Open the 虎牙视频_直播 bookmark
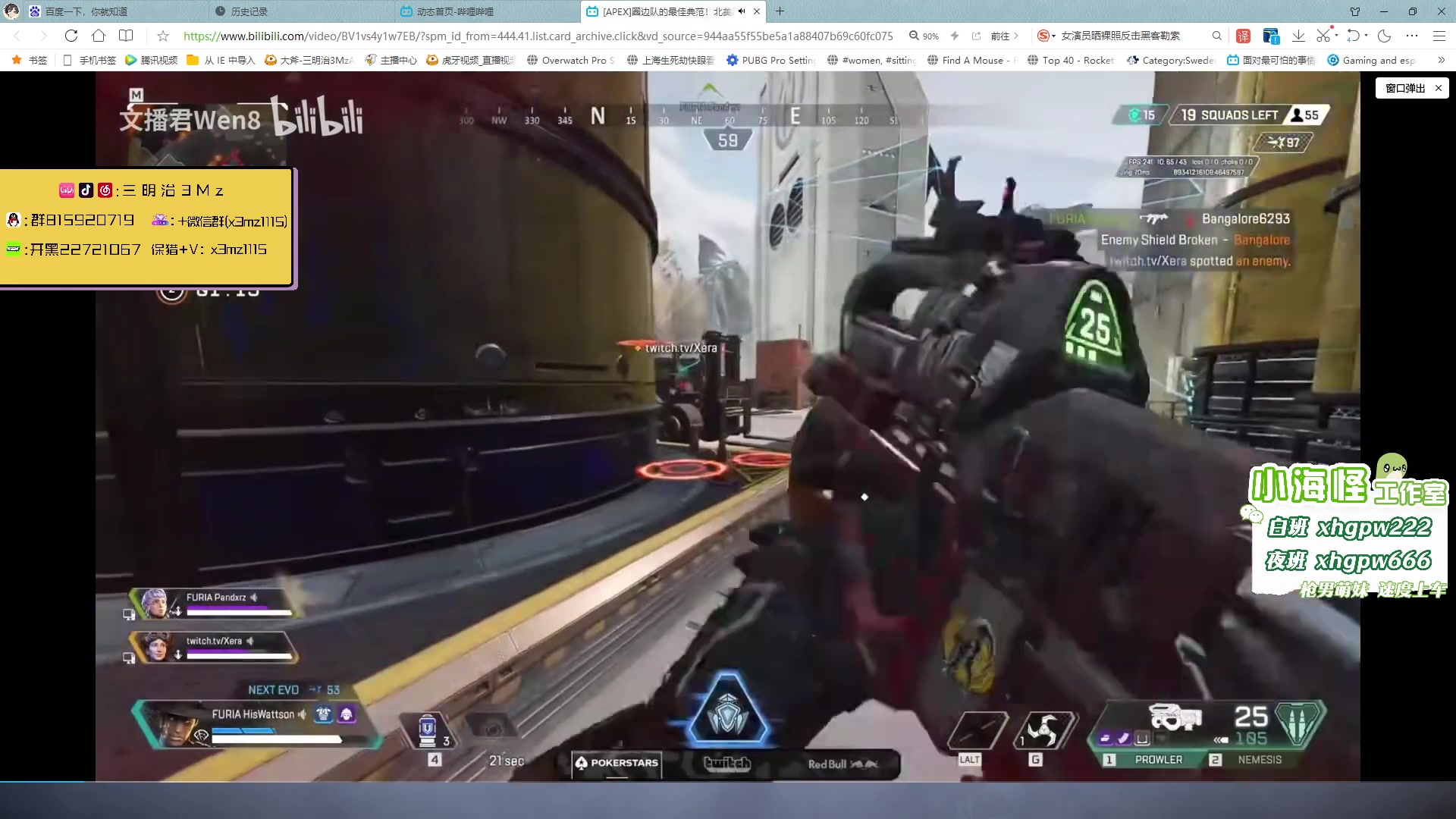 click(x=470, y=60)
